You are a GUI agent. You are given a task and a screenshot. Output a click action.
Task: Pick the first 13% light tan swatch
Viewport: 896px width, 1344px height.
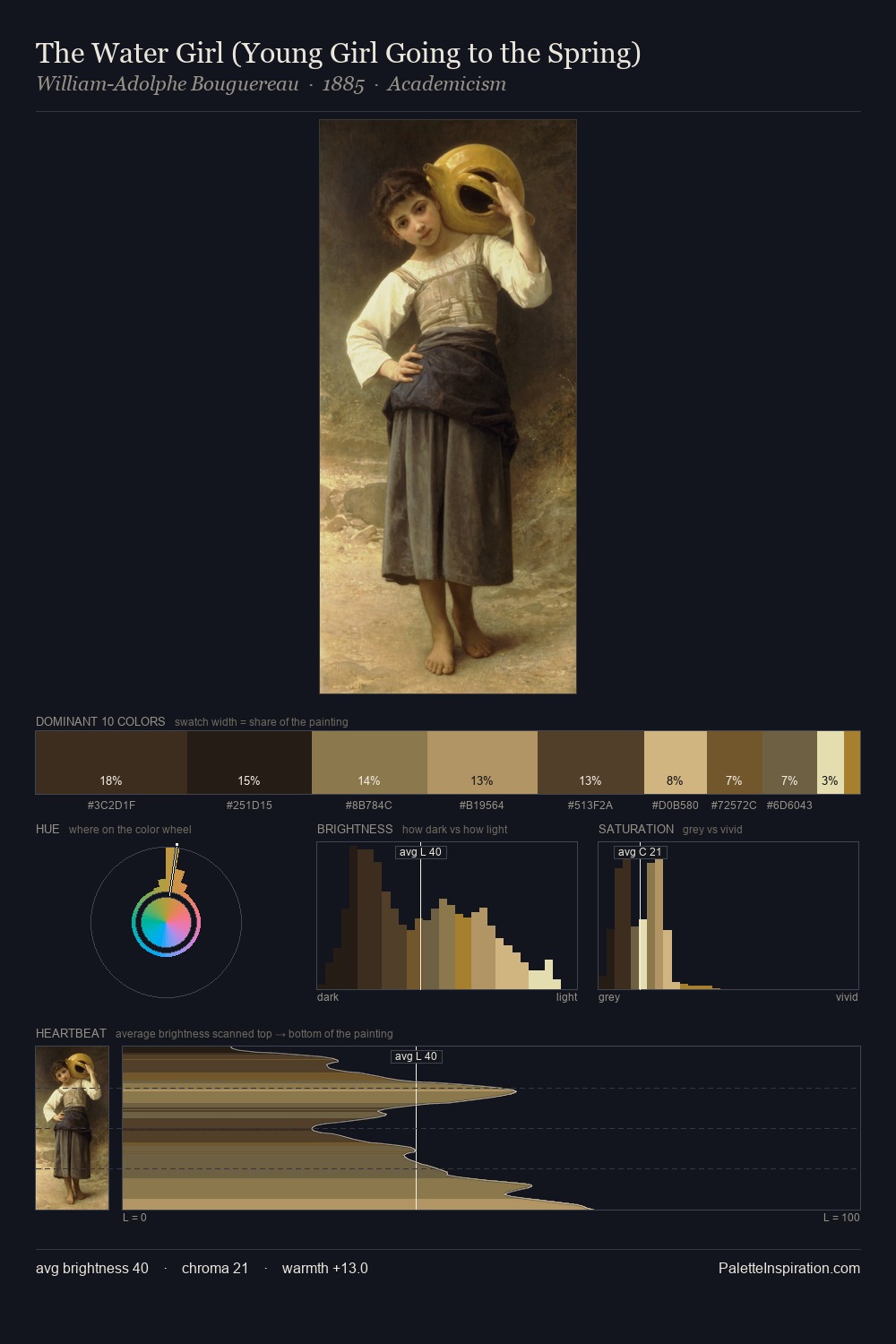(x=482, y=762)
